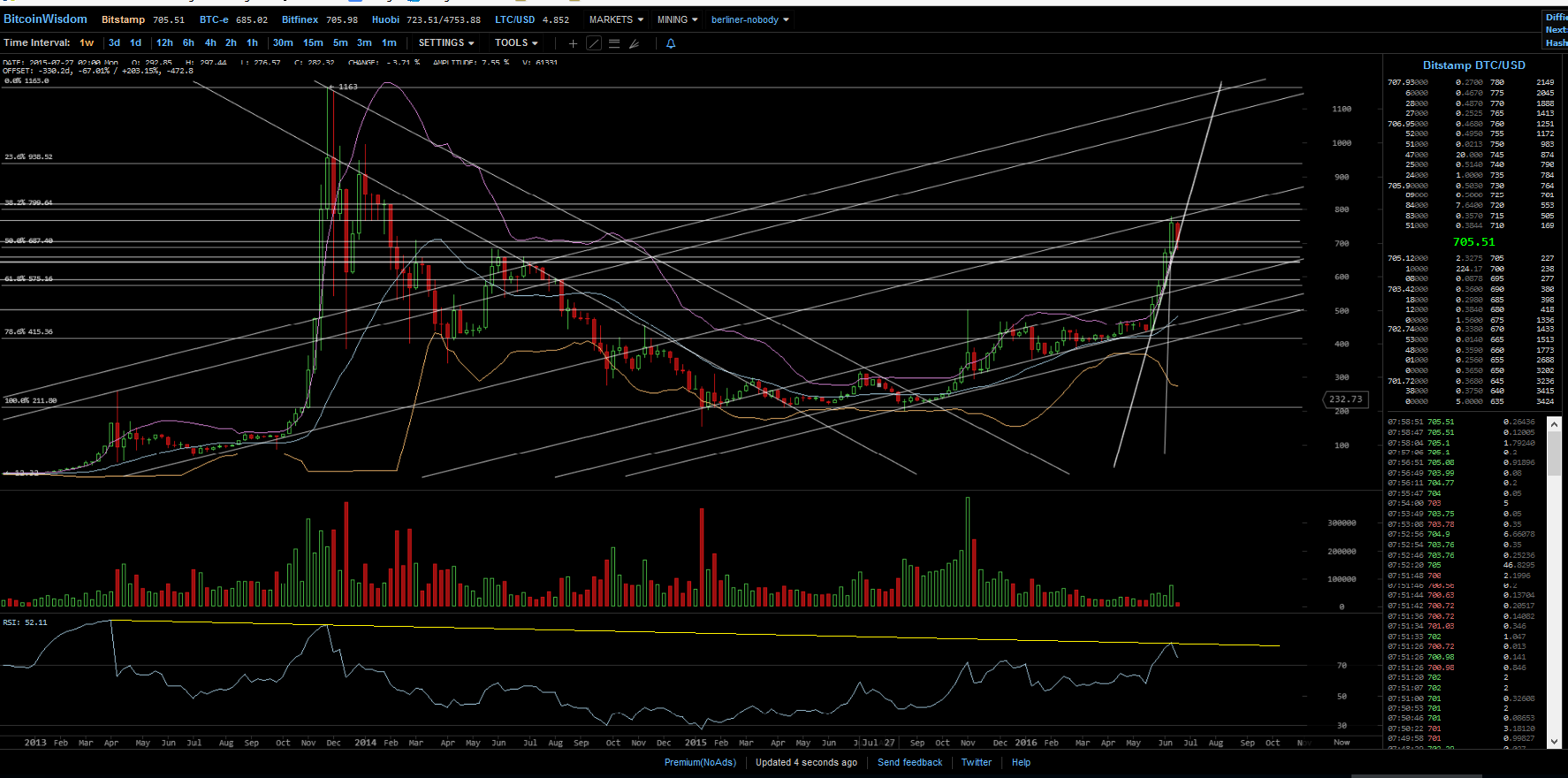1568x778 pixels.
Task: Click the bid row priced 702.74000
Action: (1471, 329)
